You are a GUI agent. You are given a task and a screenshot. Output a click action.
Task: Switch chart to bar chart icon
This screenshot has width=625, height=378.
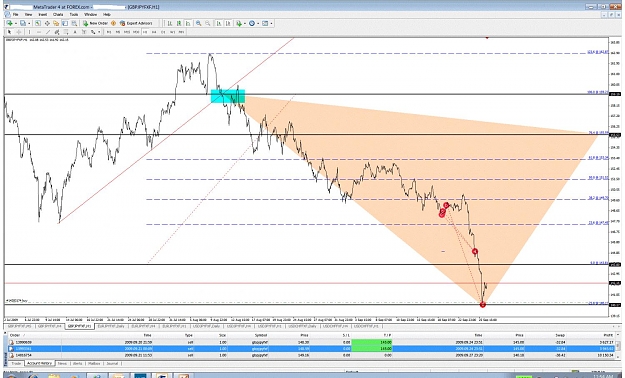(170, 24)
